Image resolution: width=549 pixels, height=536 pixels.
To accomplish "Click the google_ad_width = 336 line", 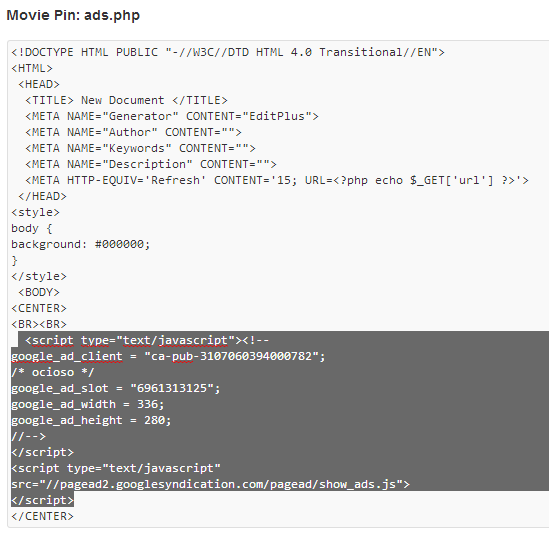I will click(88, 404).
